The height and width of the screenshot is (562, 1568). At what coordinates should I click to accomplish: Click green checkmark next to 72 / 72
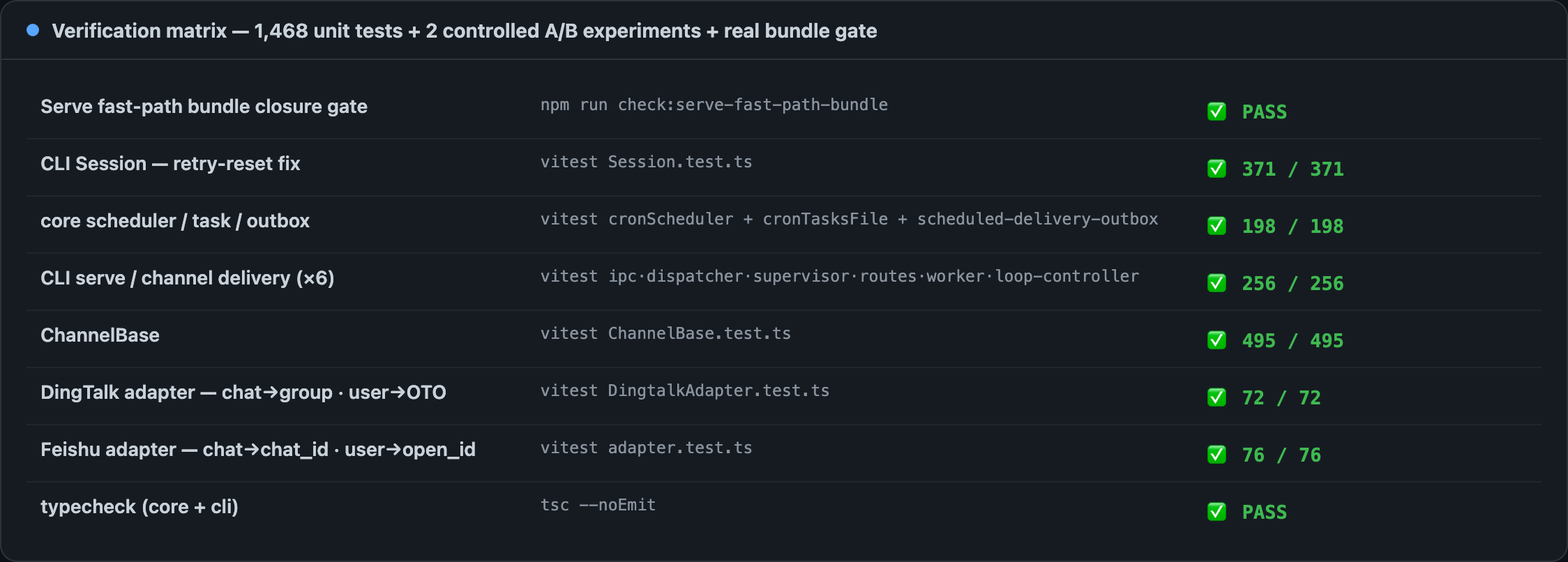click(1216, 397)
